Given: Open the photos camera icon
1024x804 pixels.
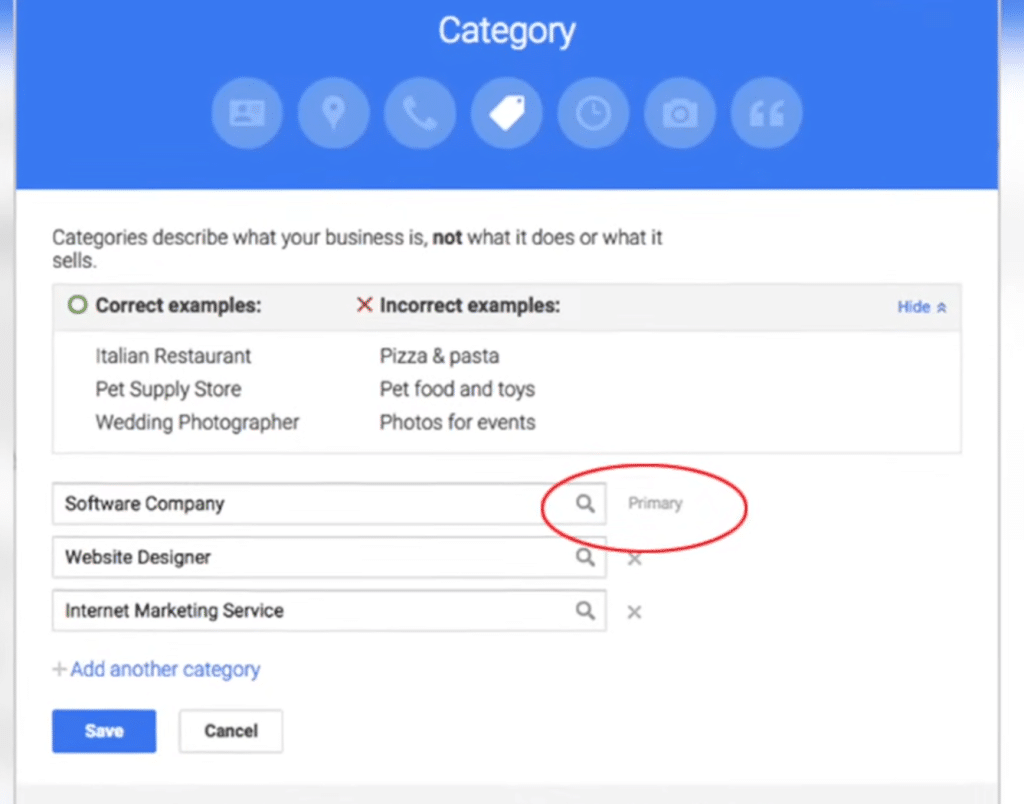Looking at the screenshot, I should click(x=680, y=112).
